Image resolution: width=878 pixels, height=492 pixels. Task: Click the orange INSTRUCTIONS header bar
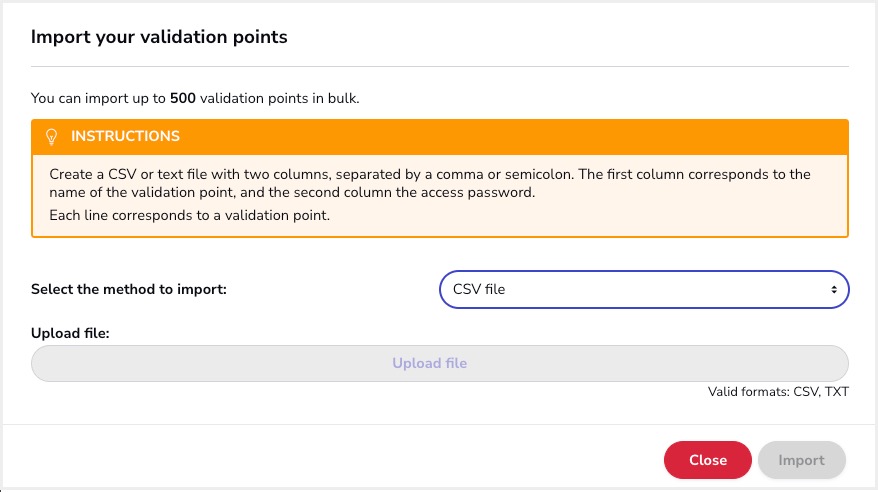tap(440, 137)
